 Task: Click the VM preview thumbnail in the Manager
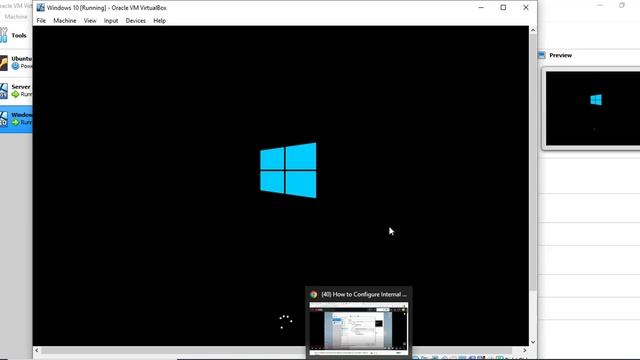pyautogui.click(x=593, y=109)
